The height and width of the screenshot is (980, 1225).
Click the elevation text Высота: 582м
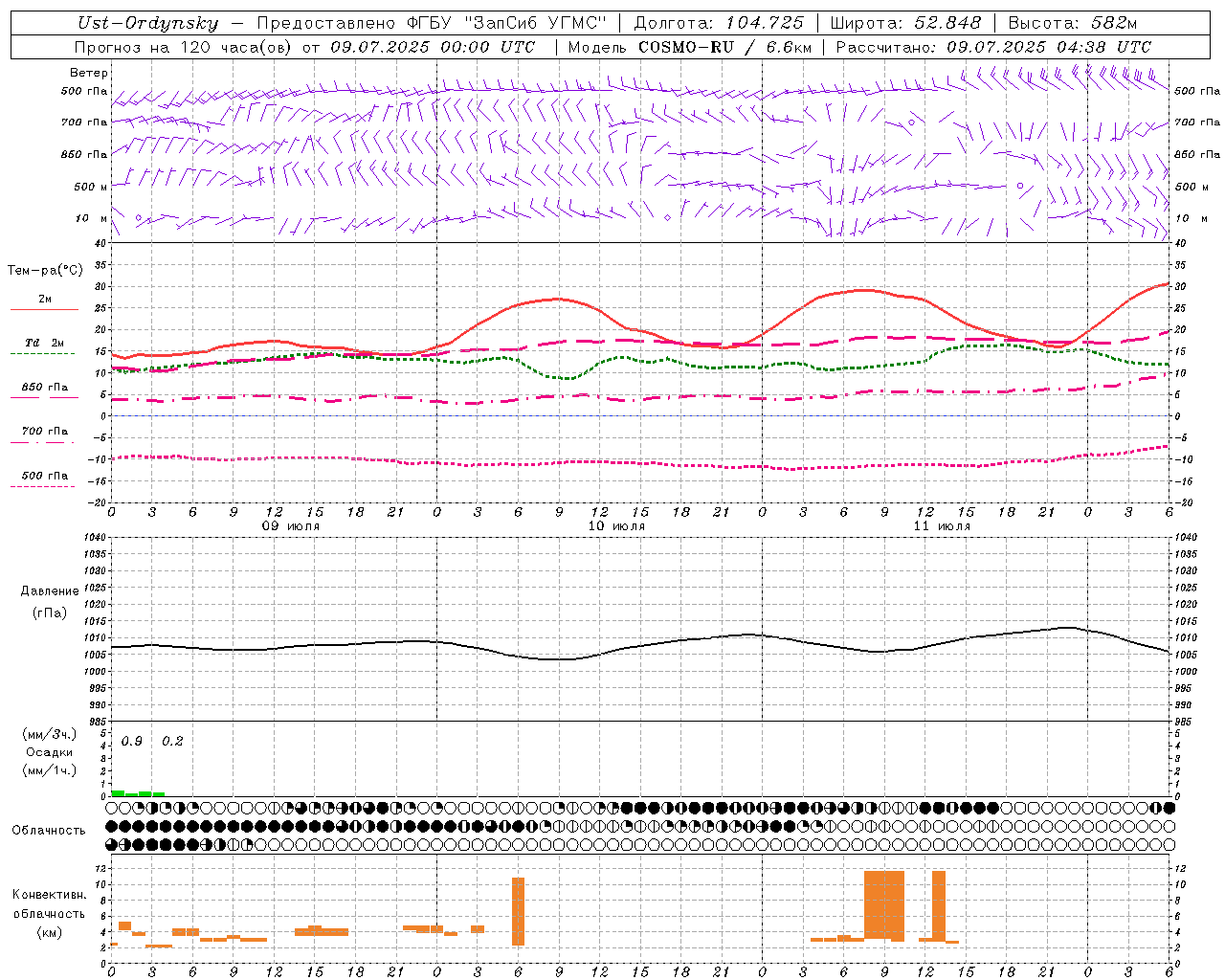[x=1072, y=24]
